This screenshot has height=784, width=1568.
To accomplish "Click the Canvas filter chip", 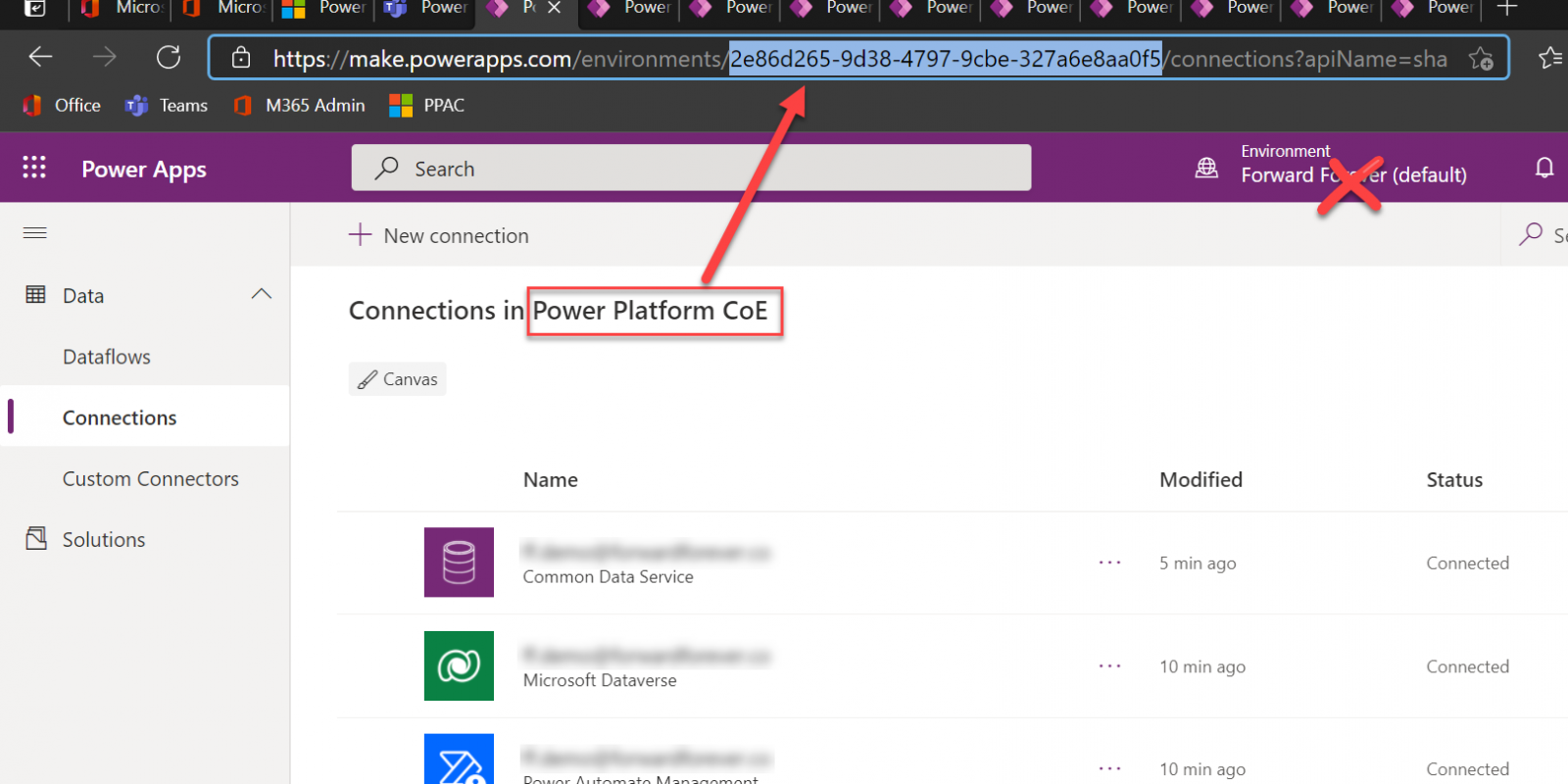I will (x=397, y=379).
